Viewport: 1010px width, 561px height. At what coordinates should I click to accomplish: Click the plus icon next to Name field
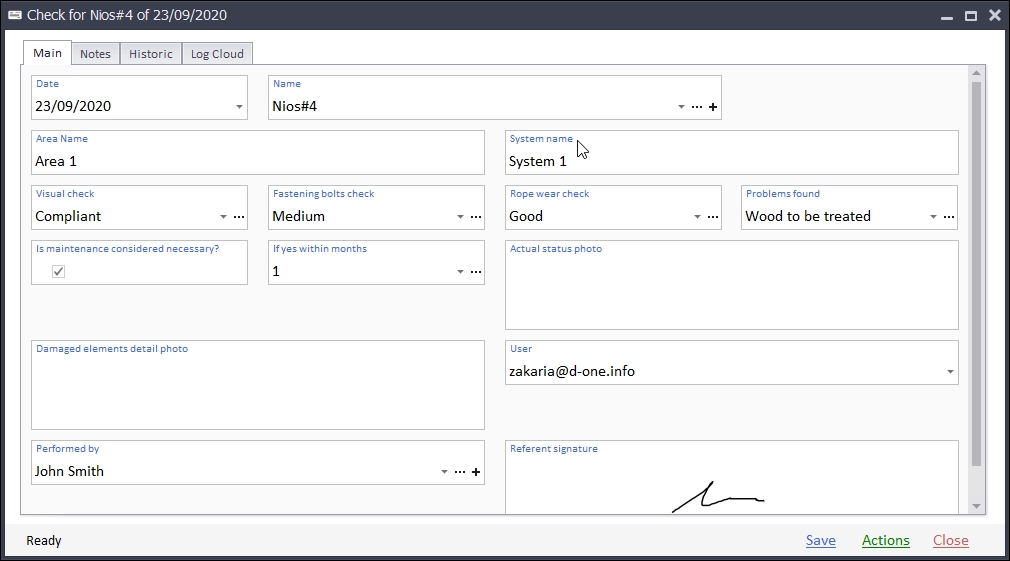point(713,107)
